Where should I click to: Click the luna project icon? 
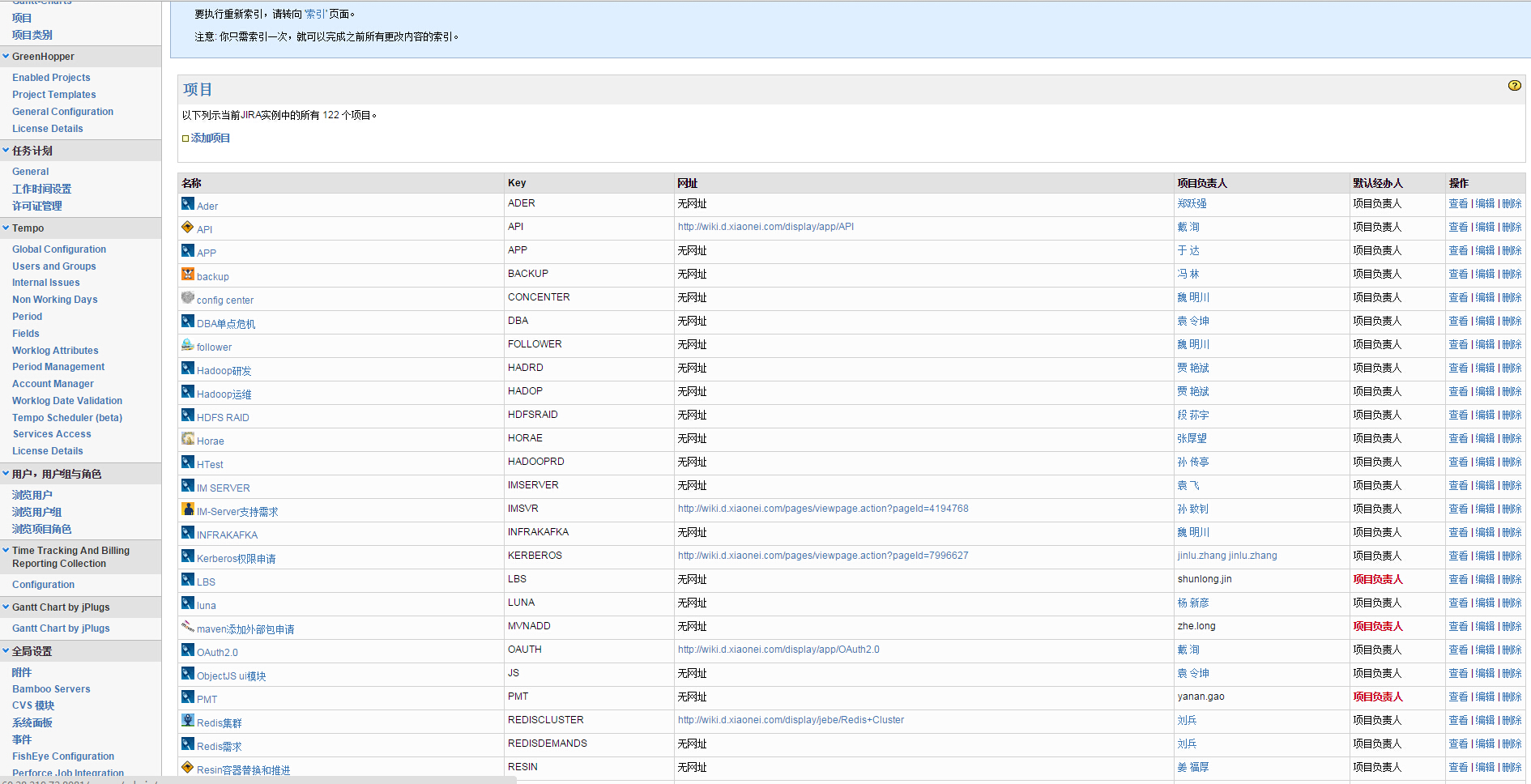point(188,603)
